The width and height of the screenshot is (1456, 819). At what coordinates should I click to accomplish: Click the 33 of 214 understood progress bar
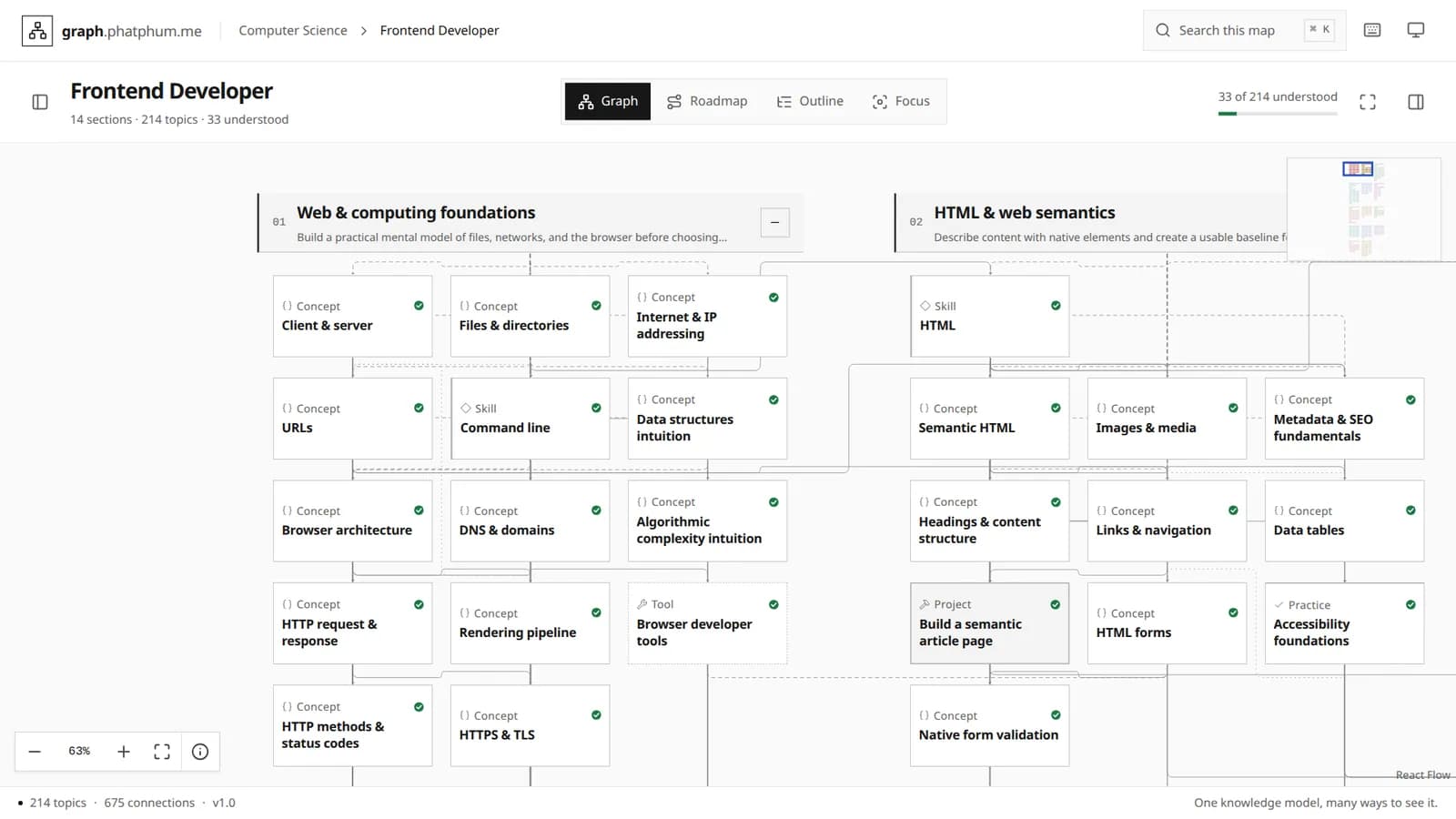point(1278,114)
